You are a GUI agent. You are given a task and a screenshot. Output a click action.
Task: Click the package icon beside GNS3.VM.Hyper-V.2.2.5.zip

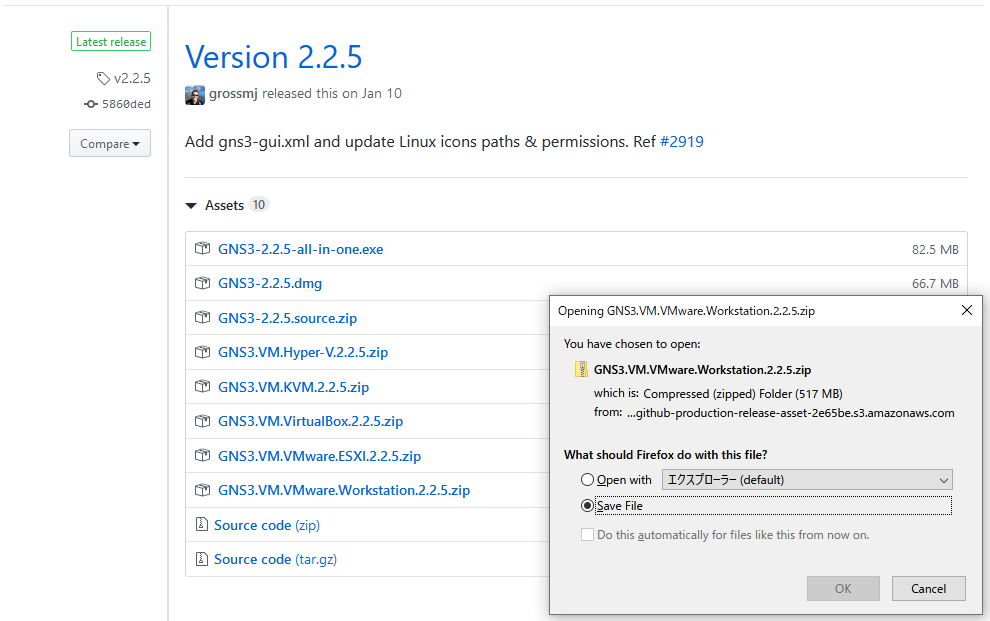[x=202, y=352]
